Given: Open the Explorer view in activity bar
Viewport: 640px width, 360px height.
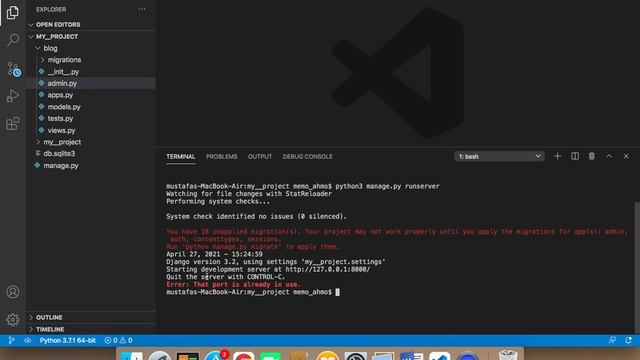Looking at the screenshot, I should pos(13,13).
